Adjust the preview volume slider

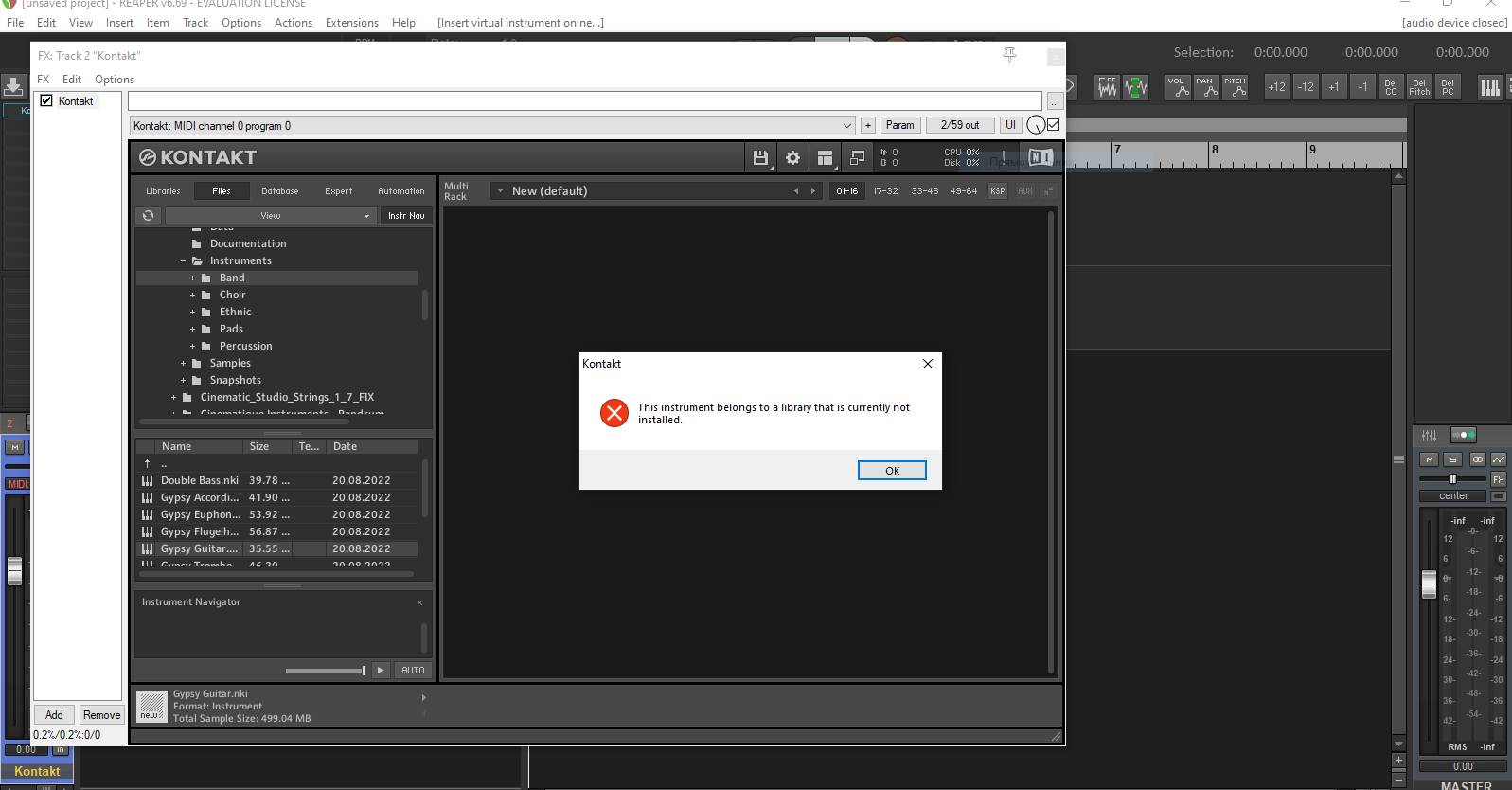click(x=326, y=671)
